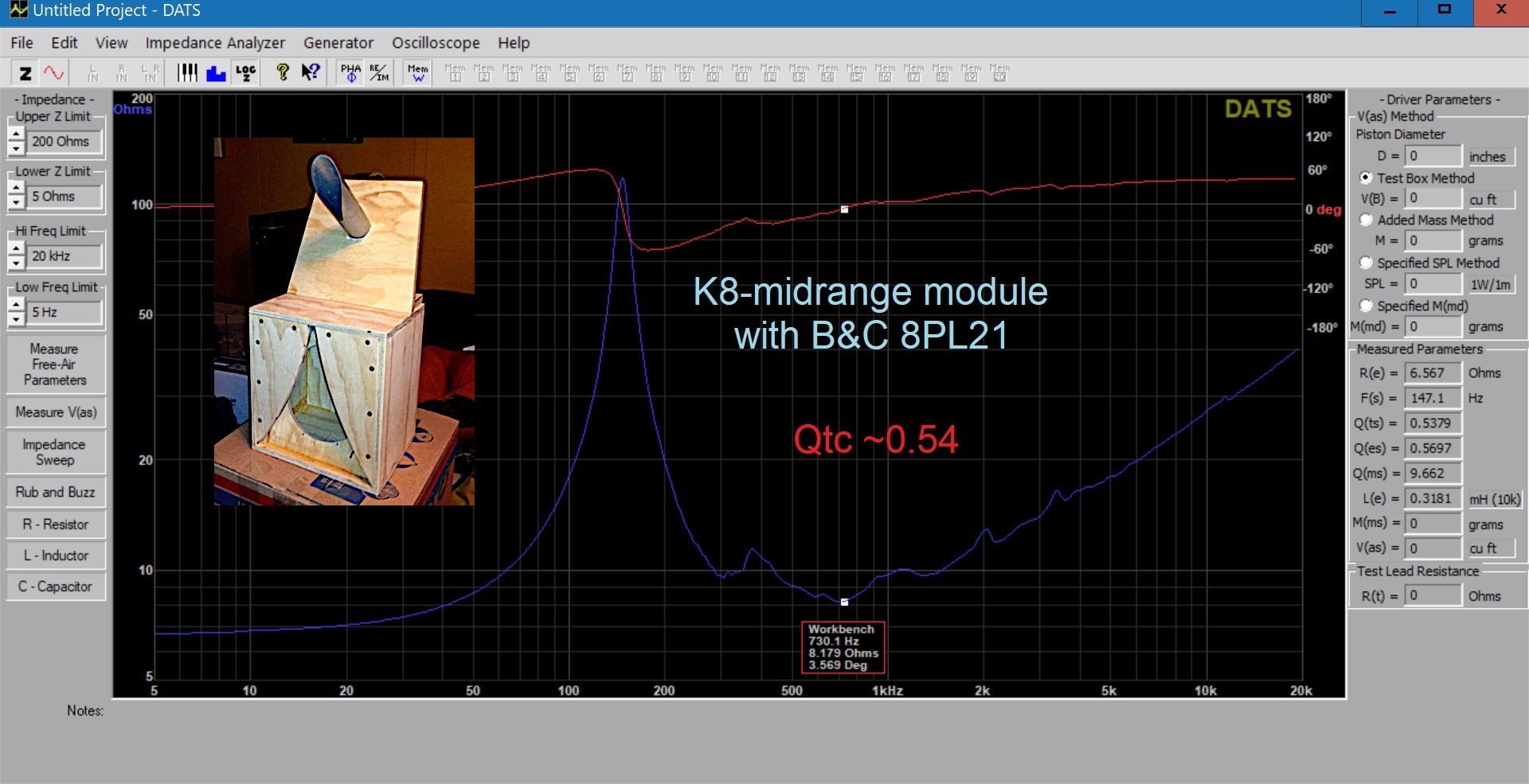
Task: Run the Rub and Buzz test
Action: [x=55, y=492]
